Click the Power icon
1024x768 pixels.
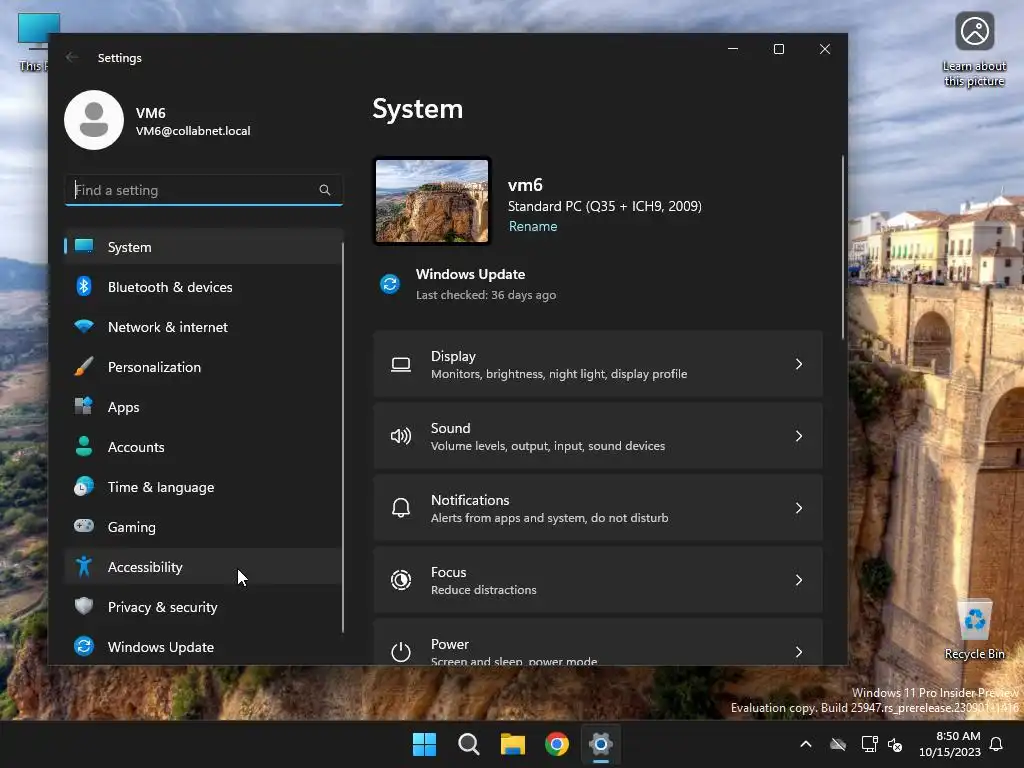click(x=401, y=652)
